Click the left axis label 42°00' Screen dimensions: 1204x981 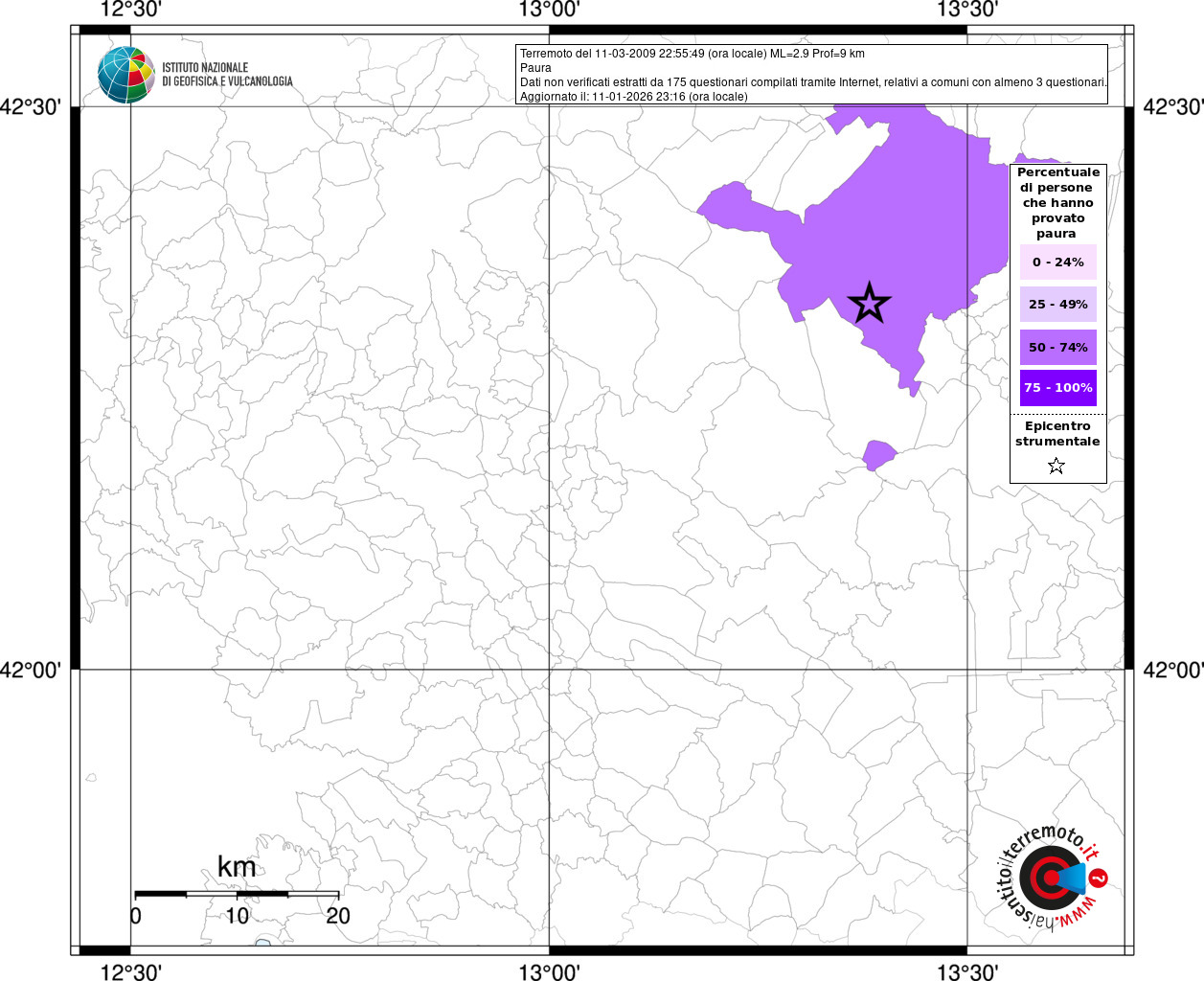click(x=30, y=670)
